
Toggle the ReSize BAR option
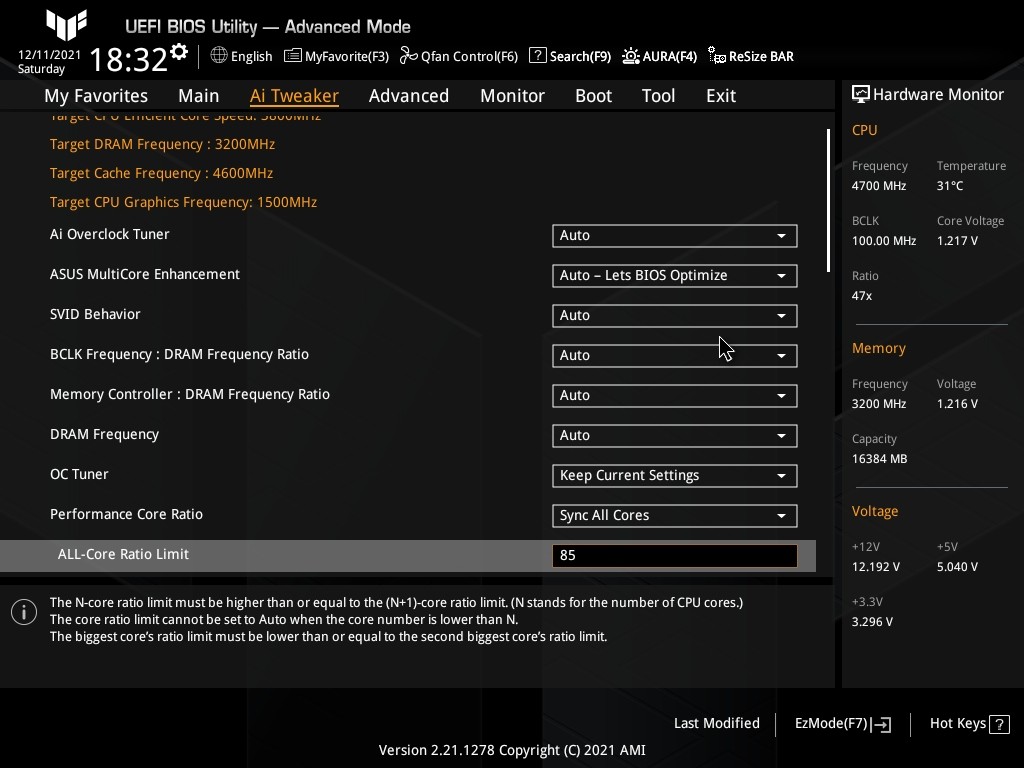750,56
